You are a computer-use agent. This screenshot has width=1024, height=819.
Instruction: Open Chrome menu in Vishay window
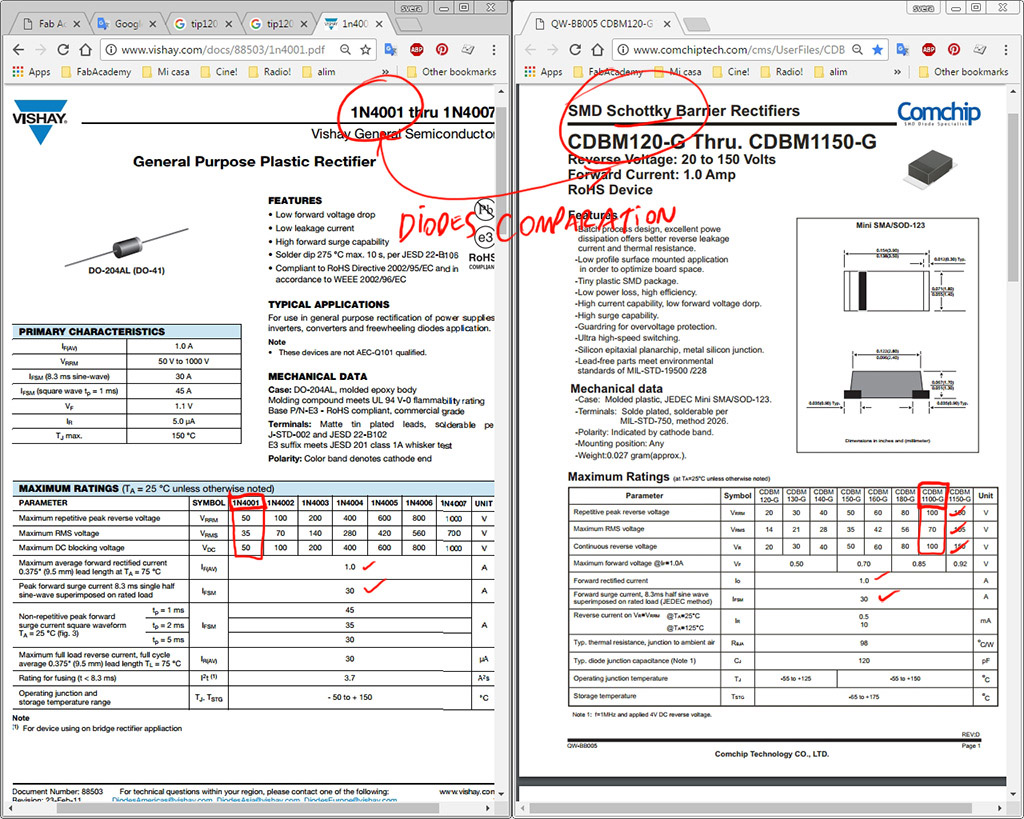(494, 50)
